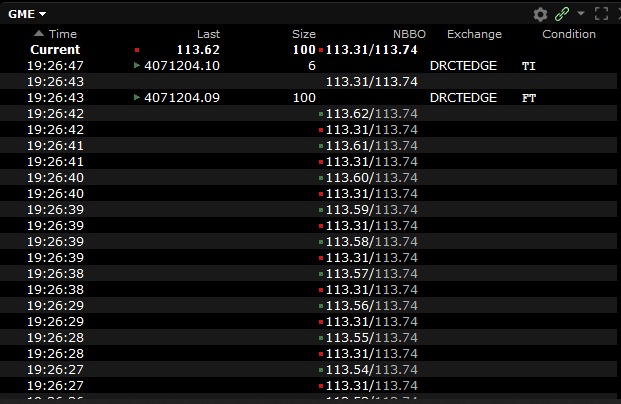Click the Size column header
This screenshot has width=621, height=404.
click(304, 34)
